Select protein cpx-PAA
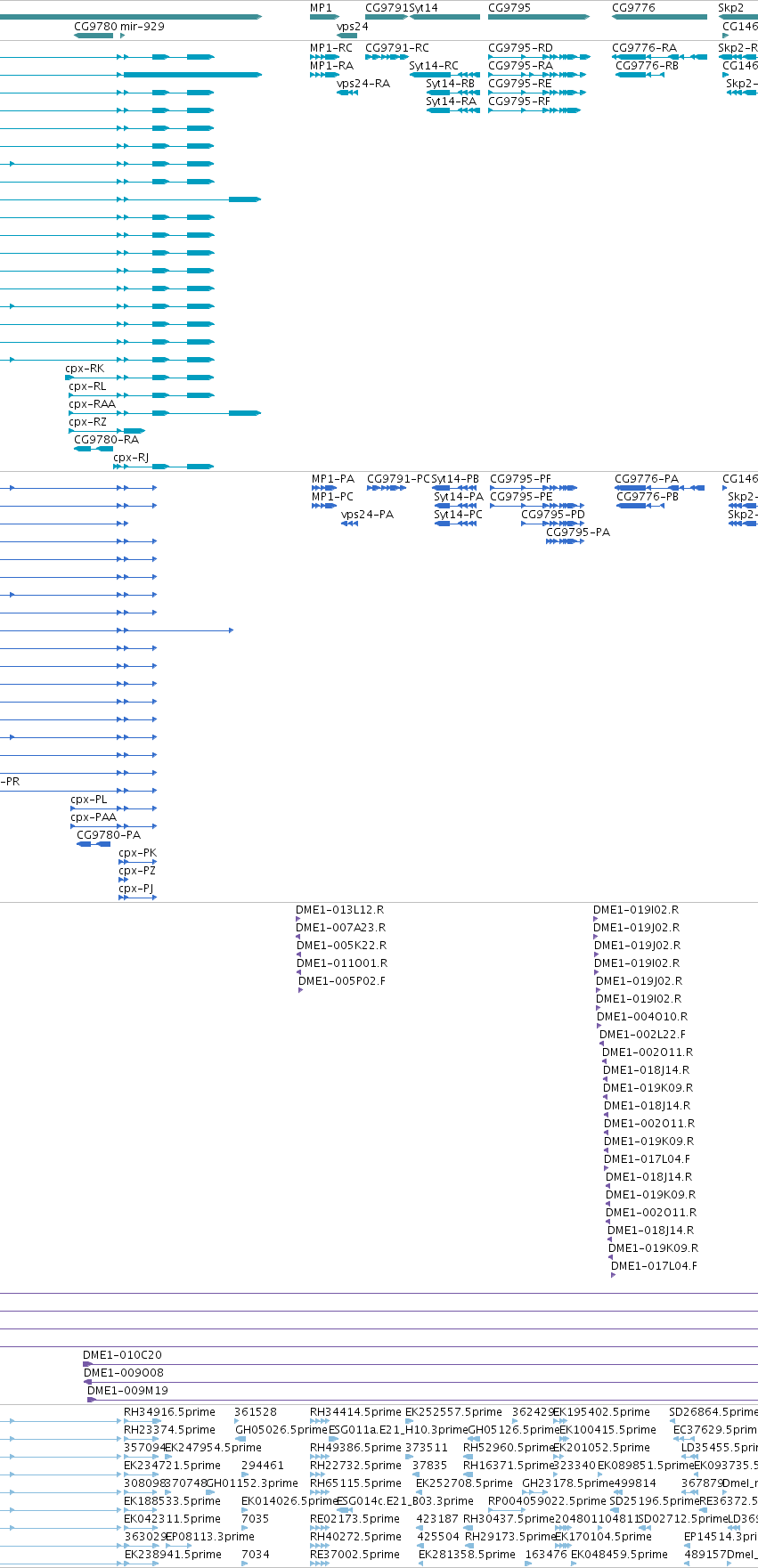This screenshot has height=1568, width=758. click(94, 817)
